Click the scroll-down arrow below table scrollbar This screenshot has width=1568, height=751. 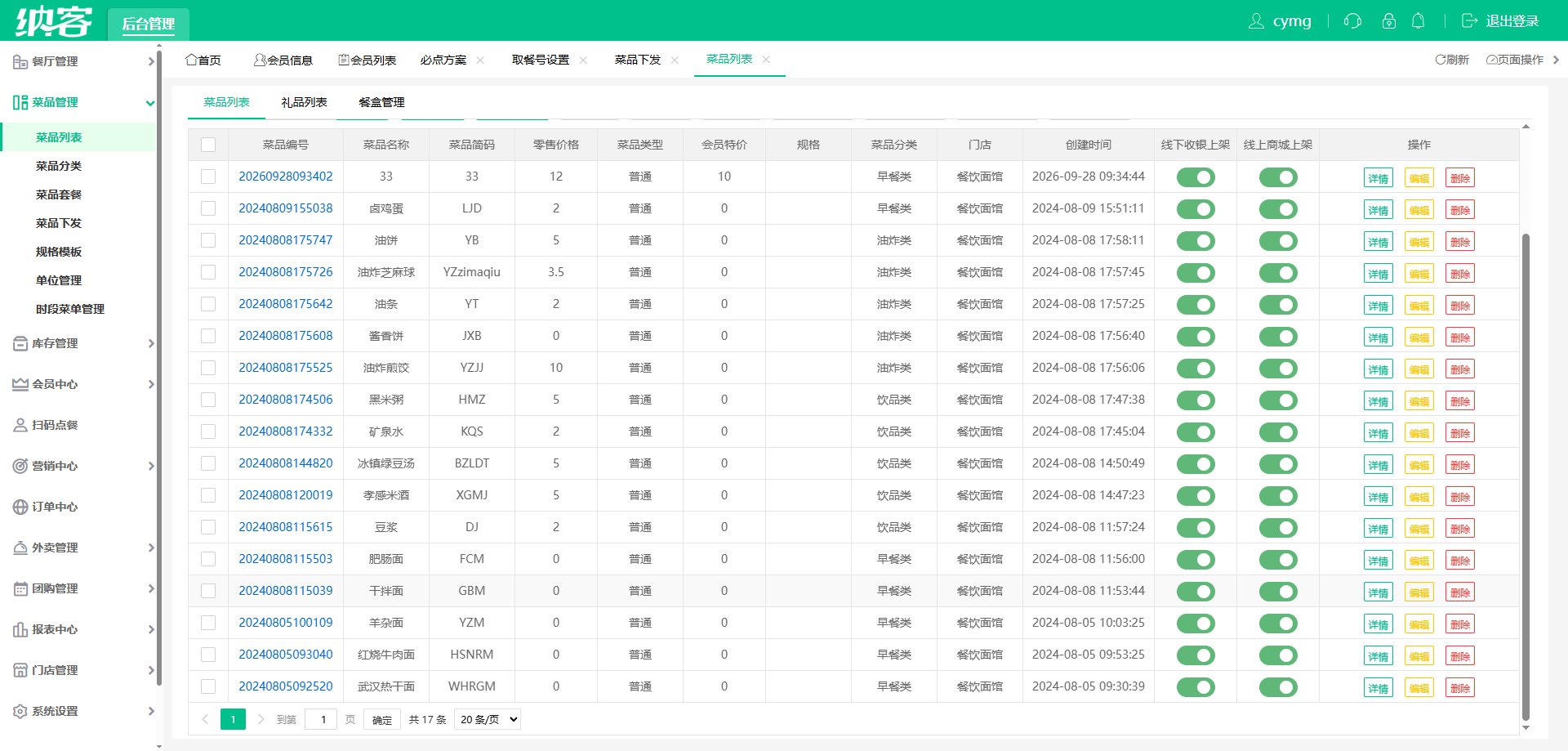tap(1526, 728)
